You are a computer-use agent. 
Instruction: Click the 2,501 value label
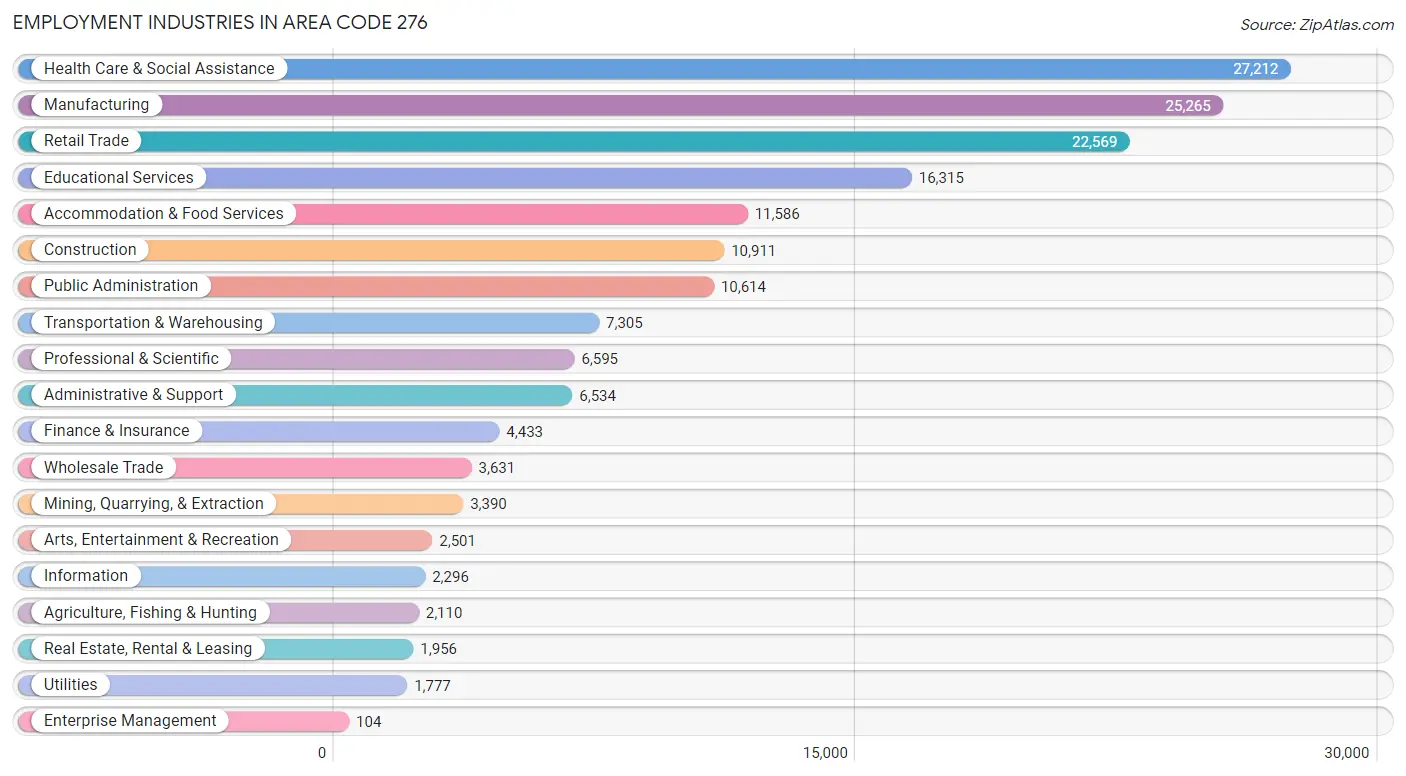point(457,541)
